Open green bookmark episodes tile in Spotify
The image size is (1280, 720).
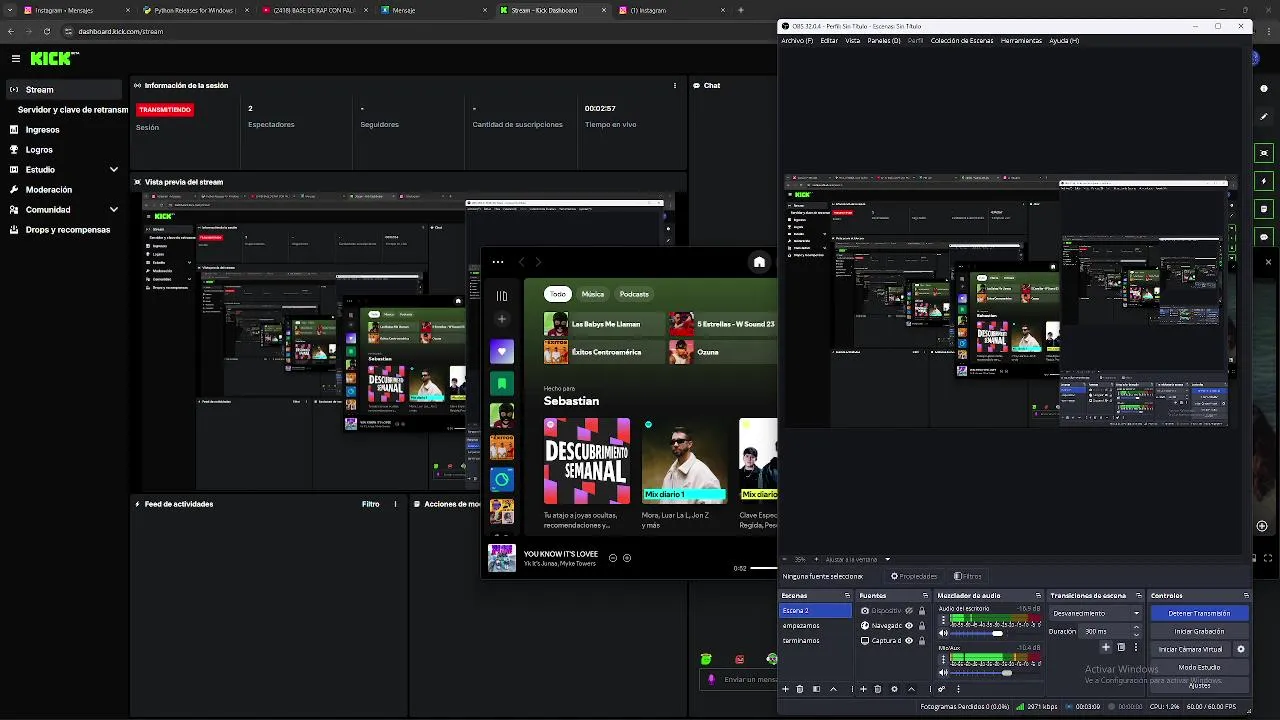[x=501, y=383]
